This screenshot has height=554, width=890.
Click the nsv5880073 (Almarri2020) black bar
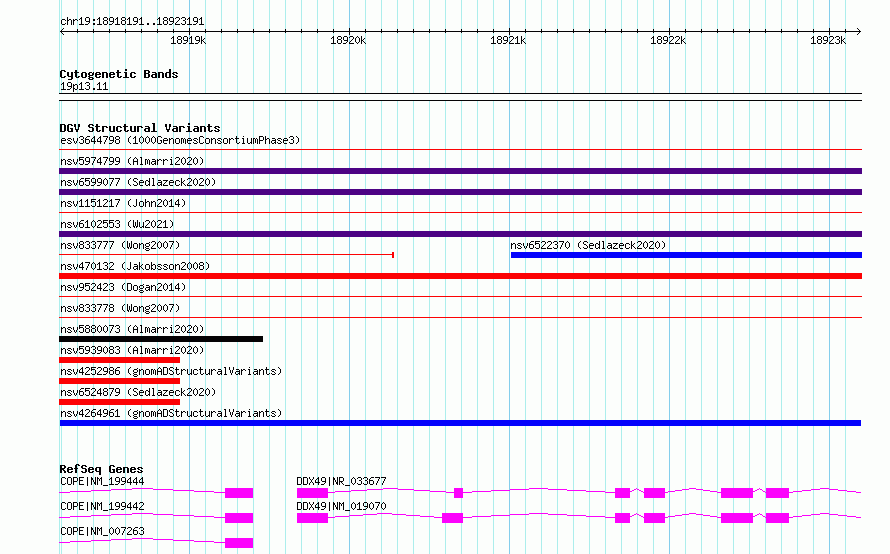click(x=161, y=339)
